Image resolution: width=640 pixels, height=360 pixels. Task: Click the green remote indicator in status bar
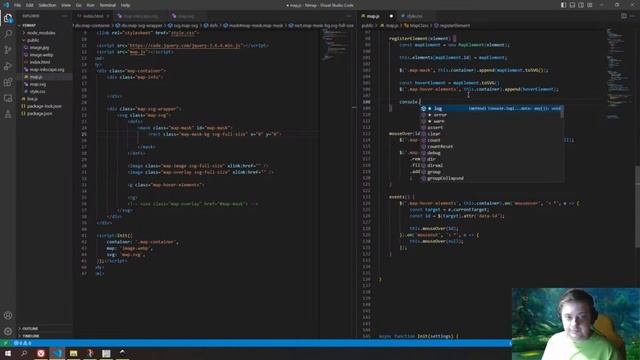click(5, 343)
